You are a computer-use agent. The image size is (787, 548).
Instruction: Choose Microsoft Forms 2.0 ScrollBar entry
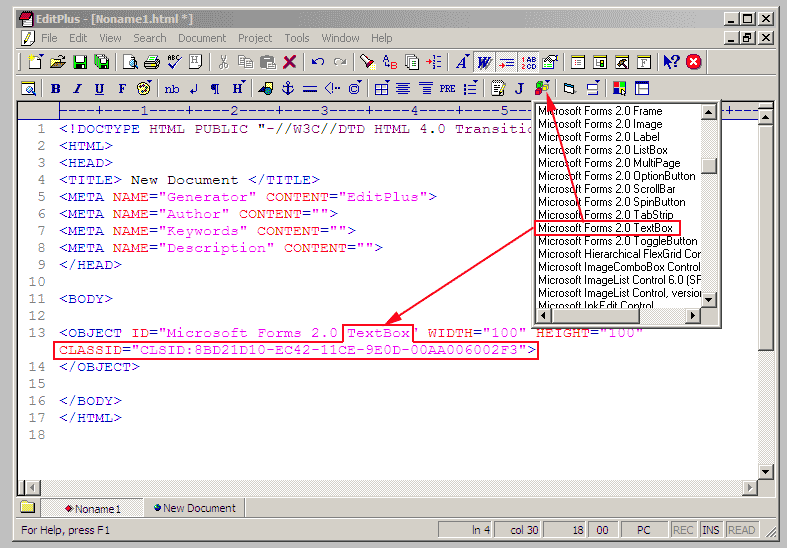(606, 189)
